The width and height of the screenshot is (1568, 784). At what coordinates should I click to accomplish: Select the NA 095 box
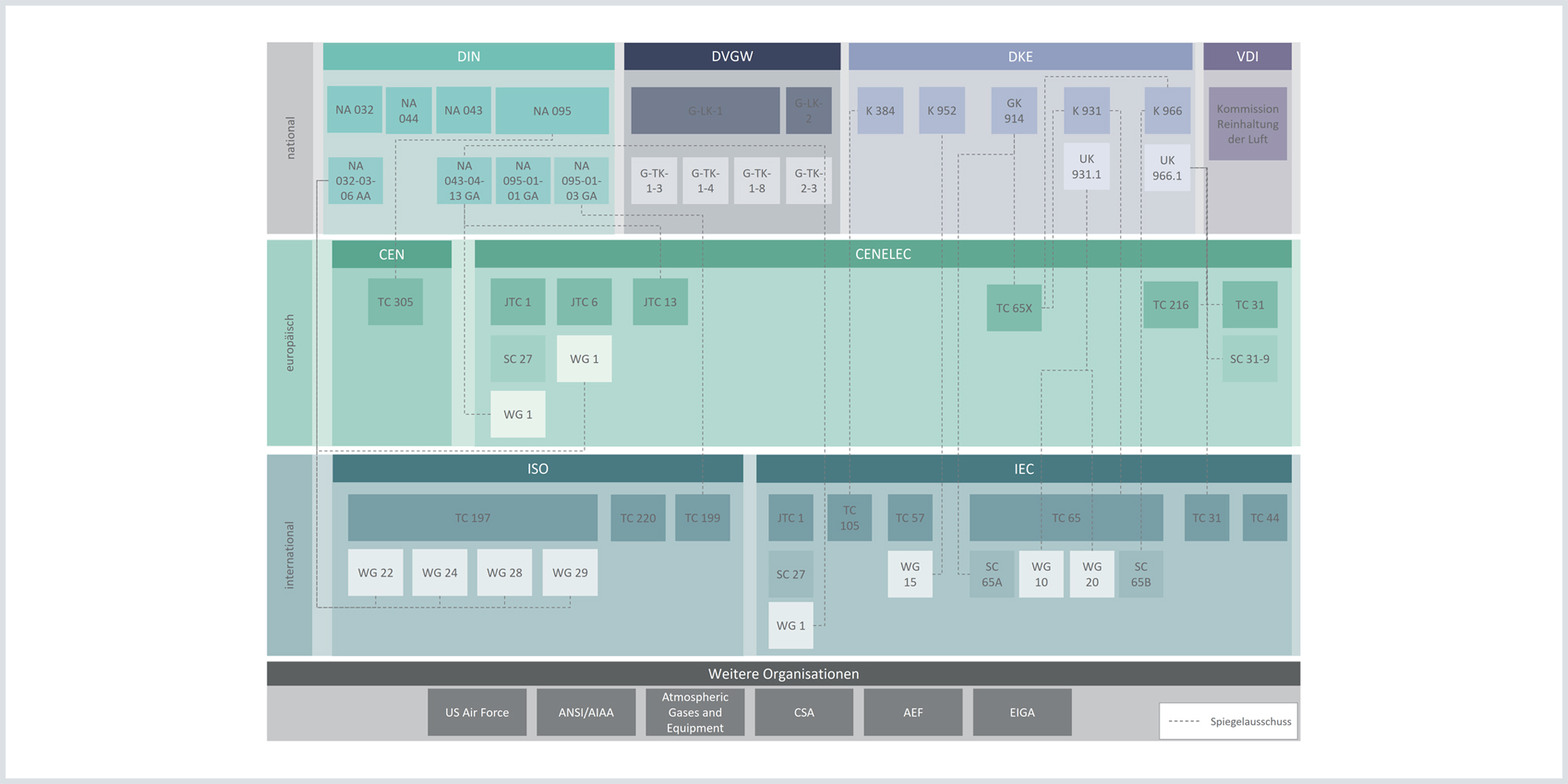pos(552,111)
